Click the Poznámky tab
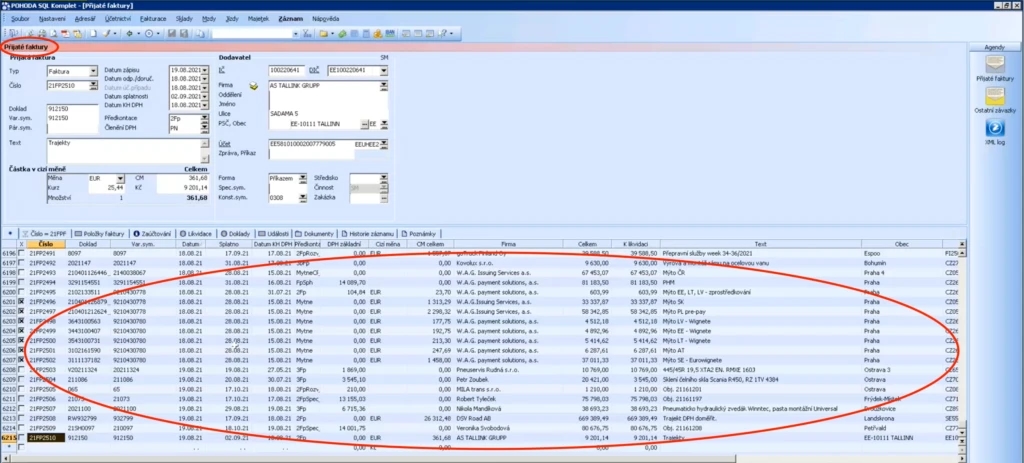 point(421,233)
